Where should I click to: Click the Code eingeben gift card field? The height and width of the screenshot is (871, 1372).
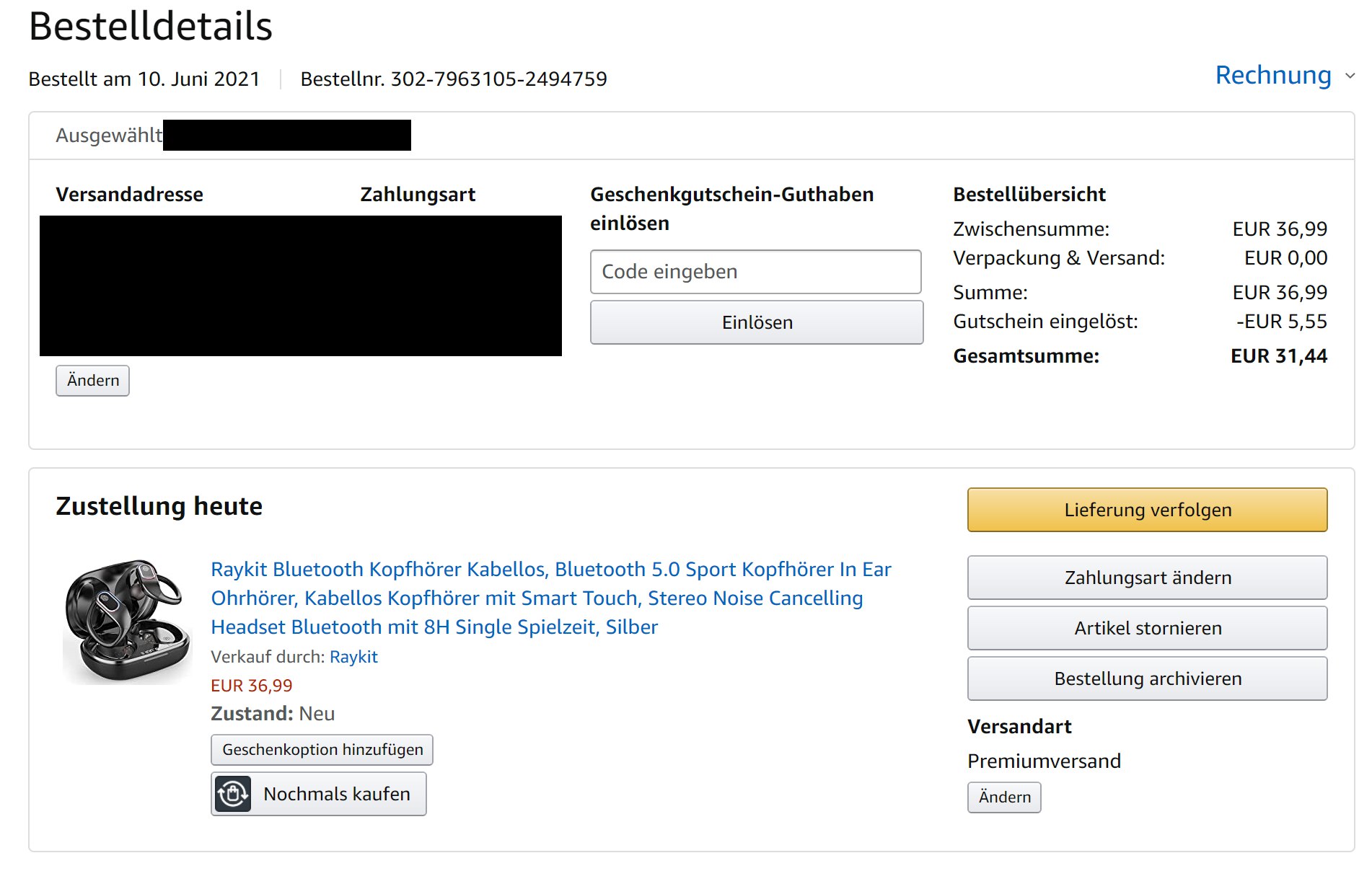click(755, 272)
